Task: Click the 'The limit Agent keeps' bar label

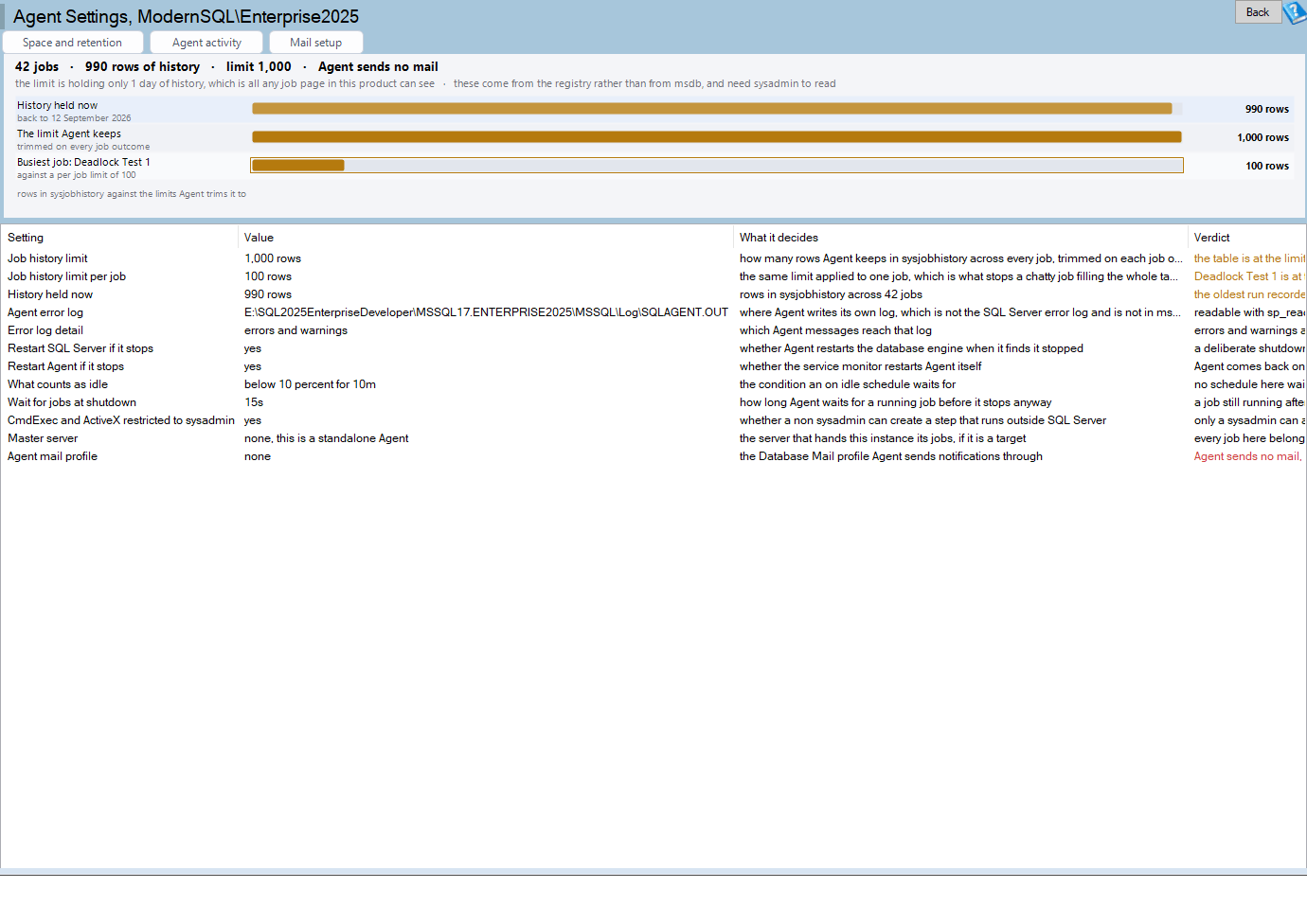Action: pos(69,133)
